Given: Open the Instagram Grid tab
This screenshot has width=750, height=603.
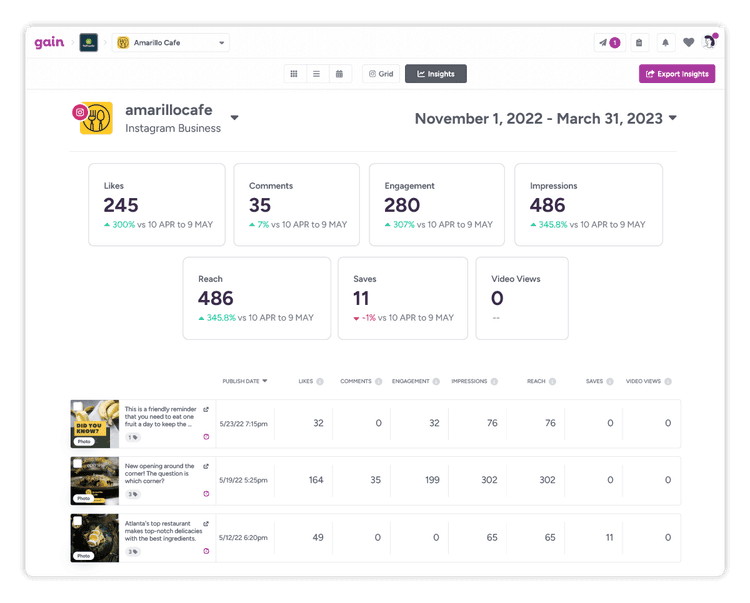Looking at the screenshot, I should point(381,74).
